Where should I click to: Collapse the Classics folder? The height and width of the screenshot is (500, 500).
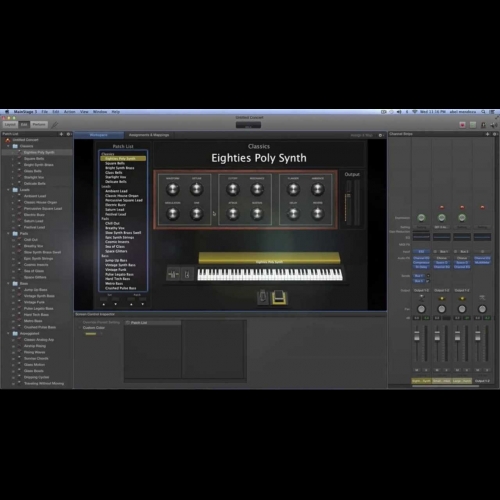click(x=8, y=146)
